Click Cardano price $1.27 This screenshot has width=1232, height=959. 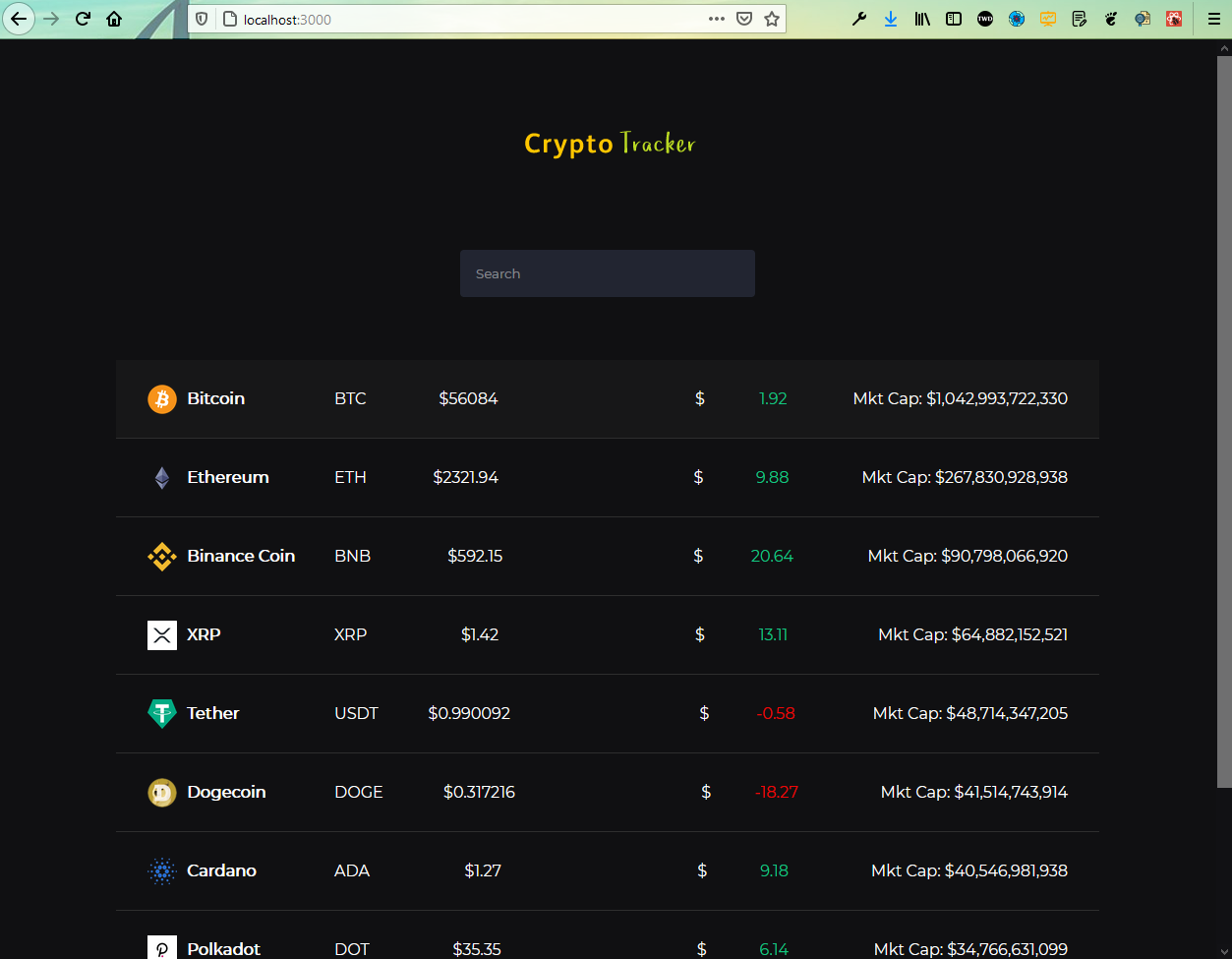(483, 870)
